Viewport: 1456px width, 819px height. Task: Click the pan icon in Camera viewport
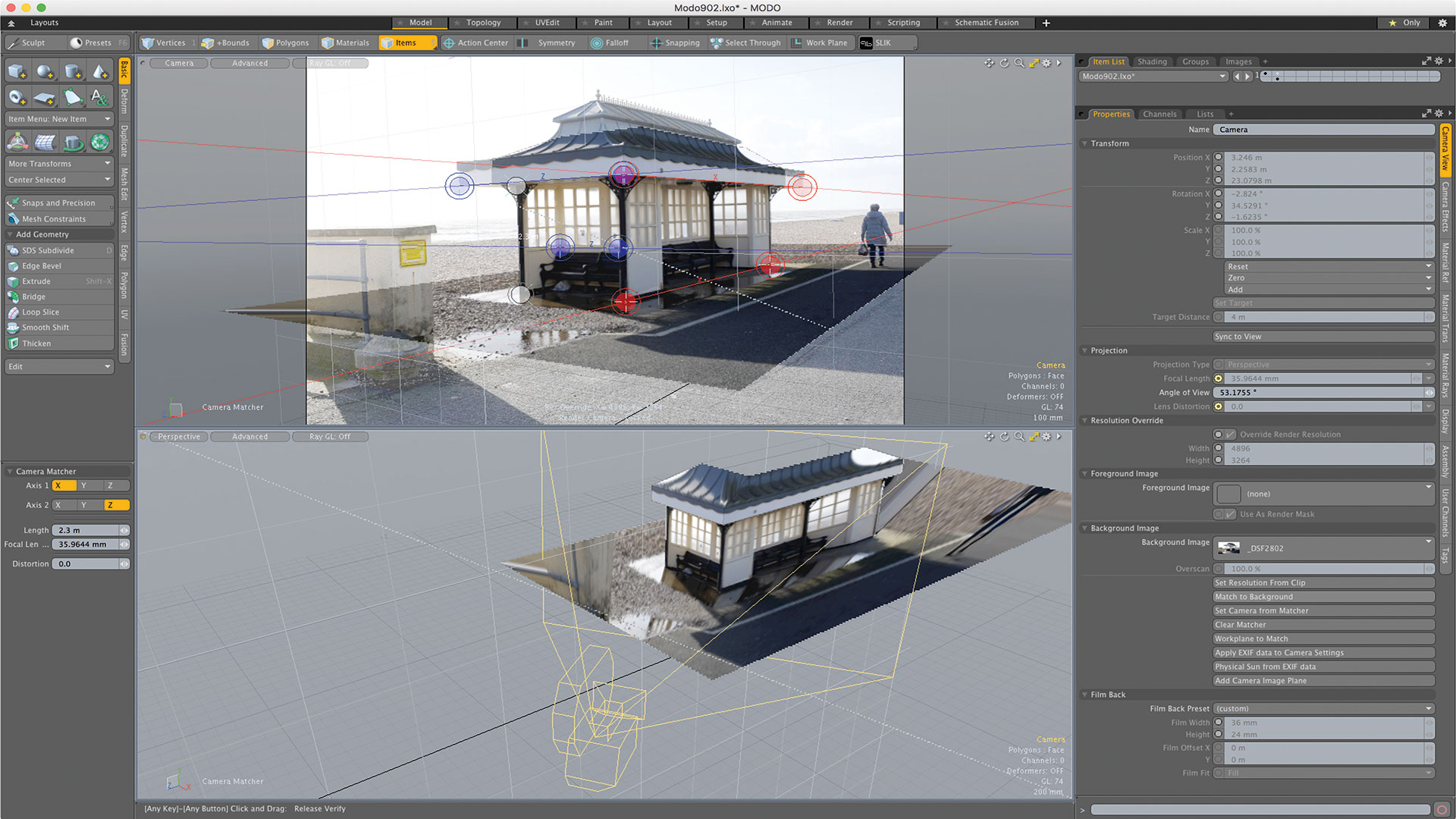pos(989,63)
